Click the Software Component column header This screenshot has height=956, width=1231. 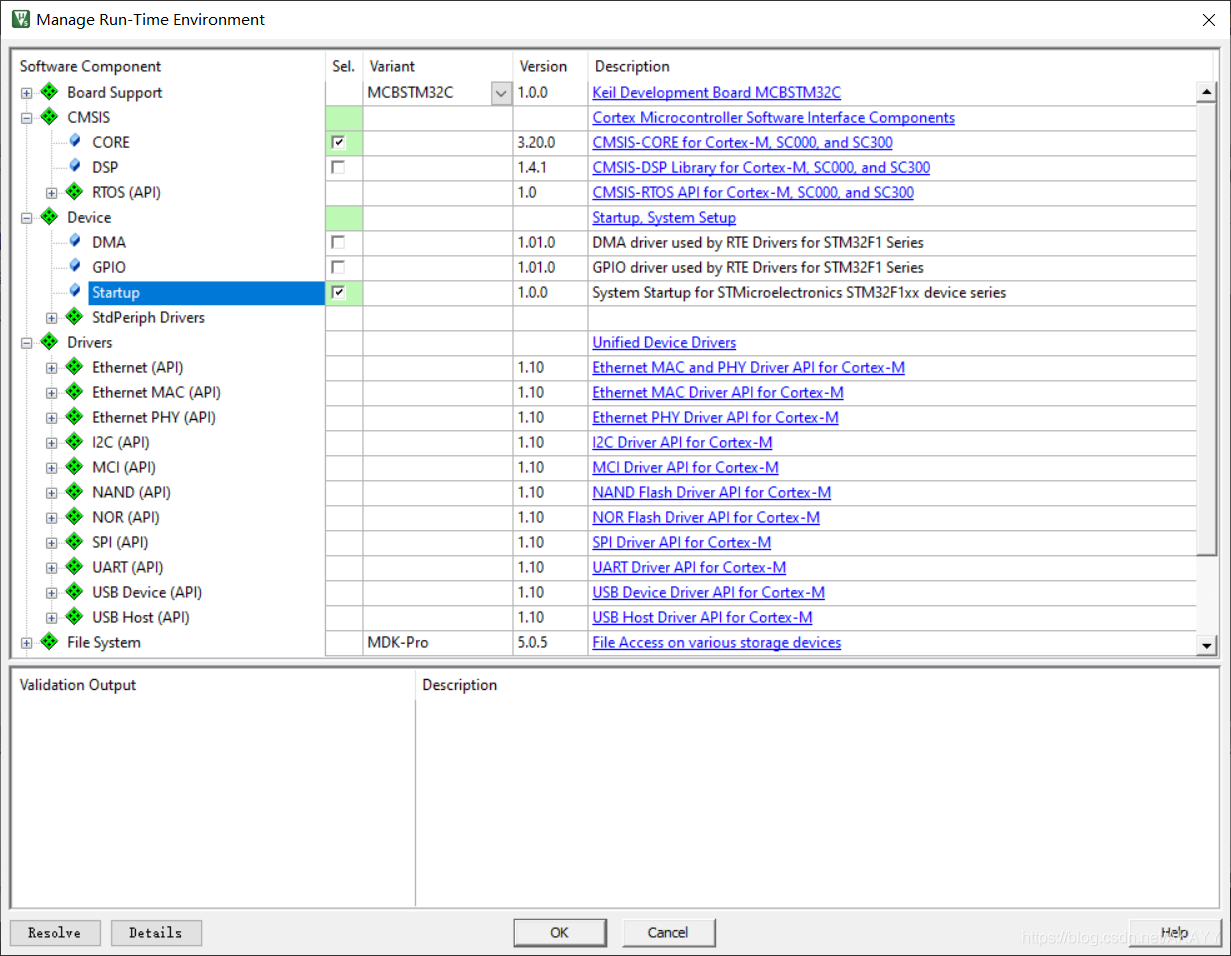(90, 66)
